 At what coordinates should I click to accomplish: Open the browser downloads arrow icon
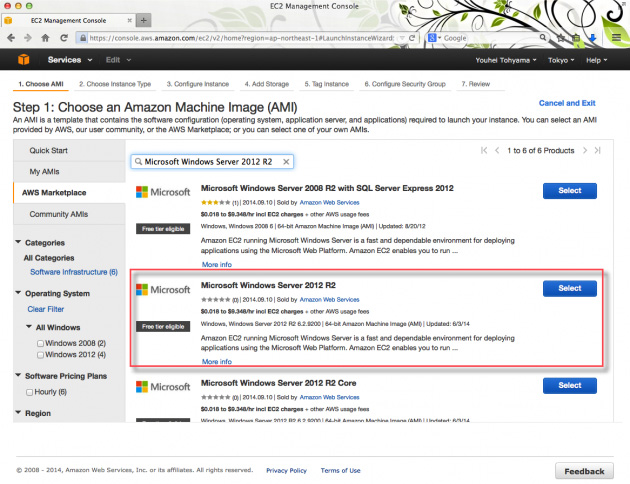coord(593,38)
